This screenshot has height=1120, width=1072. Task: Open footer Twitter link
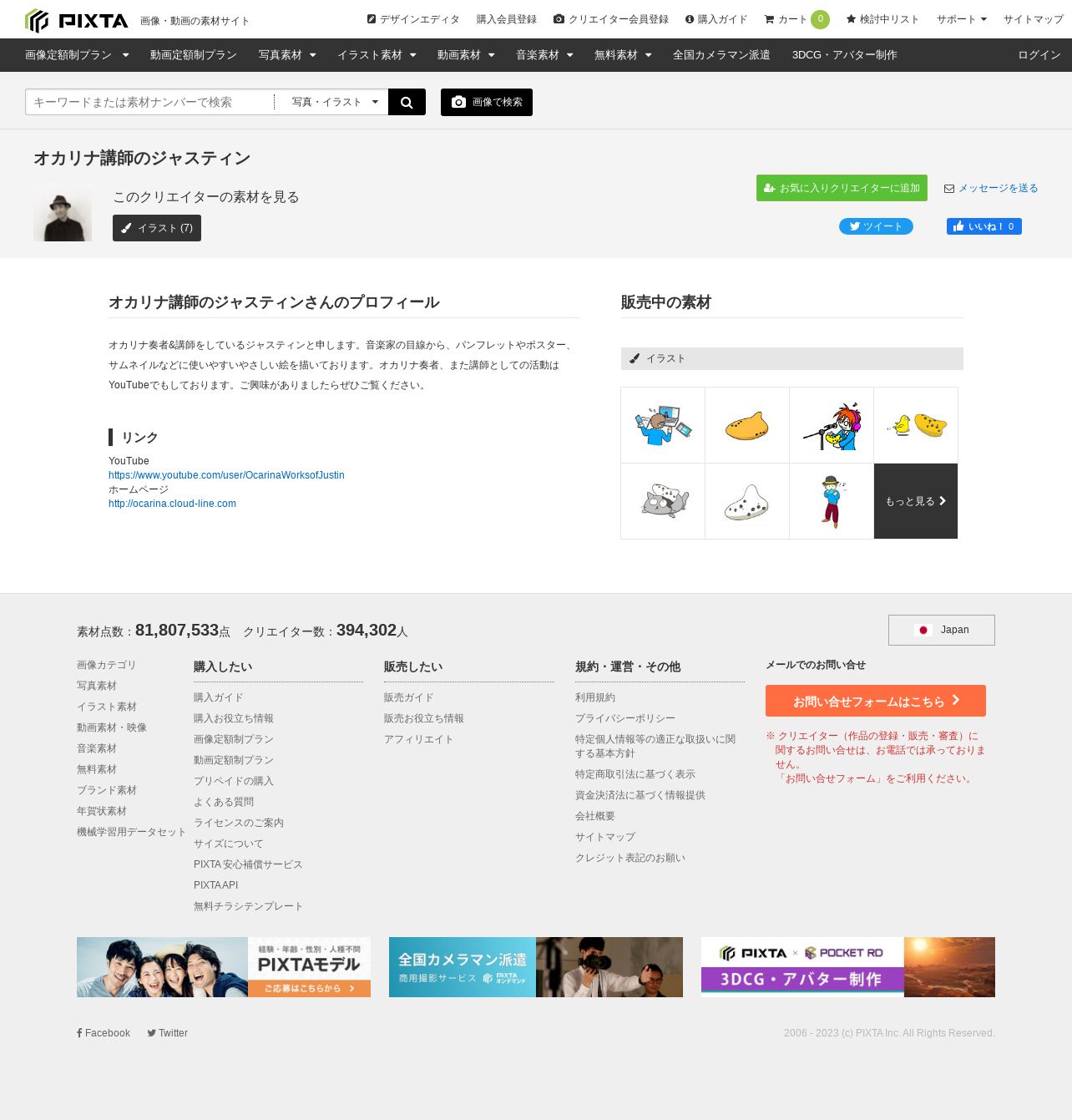(x=168, y=1033)
